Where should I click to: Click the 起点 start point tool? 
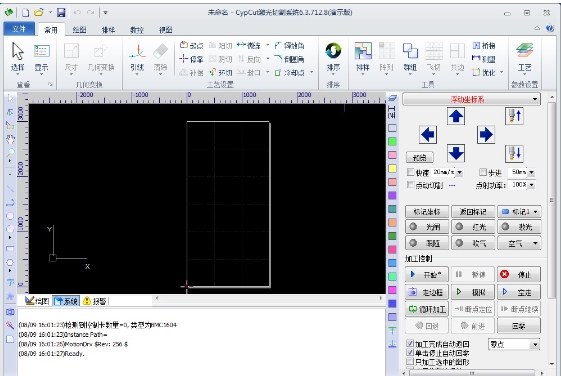point(191,45)
